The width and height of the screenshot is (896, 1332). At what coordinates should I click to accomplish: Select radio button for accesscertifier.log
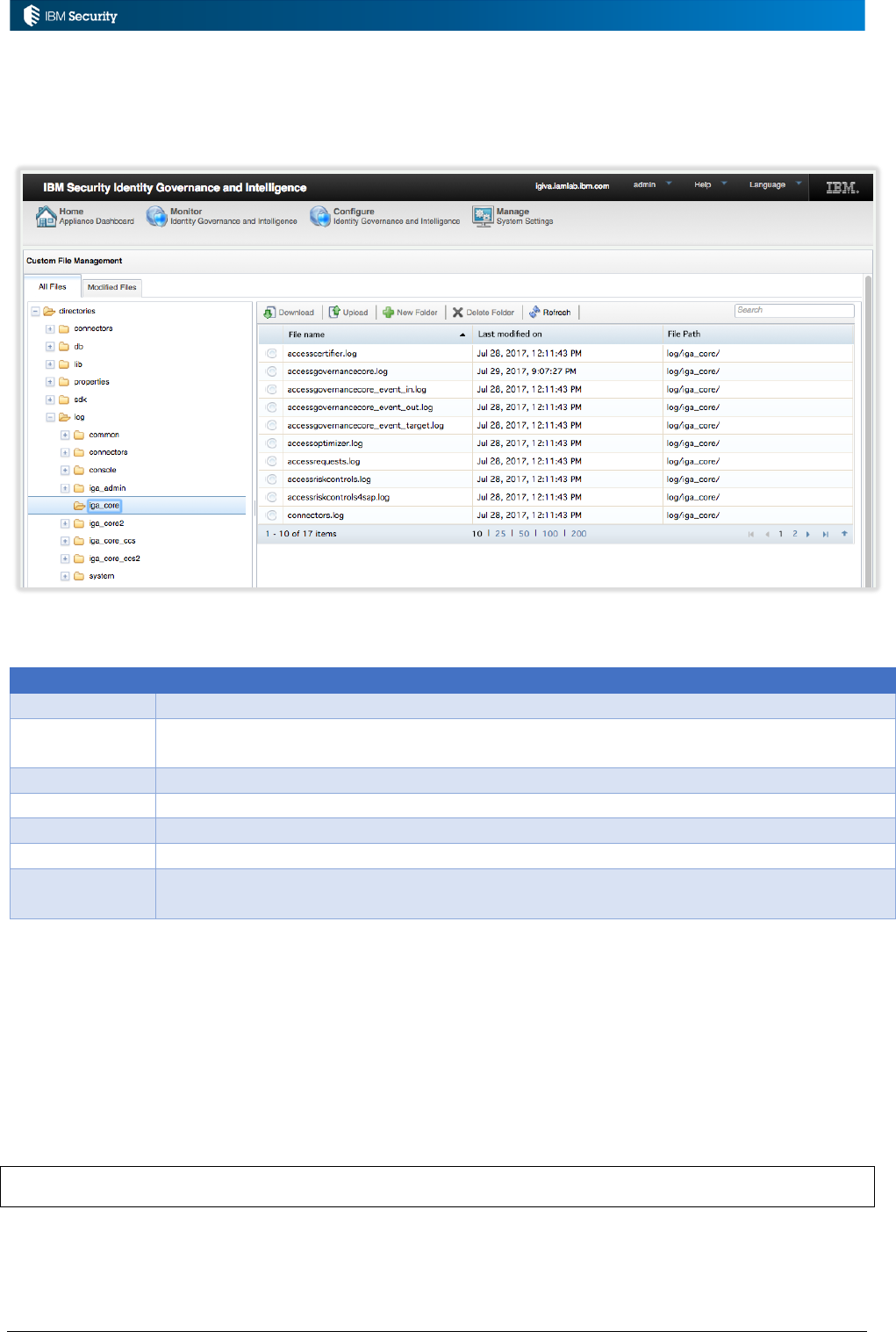click(x=271, y=353)
